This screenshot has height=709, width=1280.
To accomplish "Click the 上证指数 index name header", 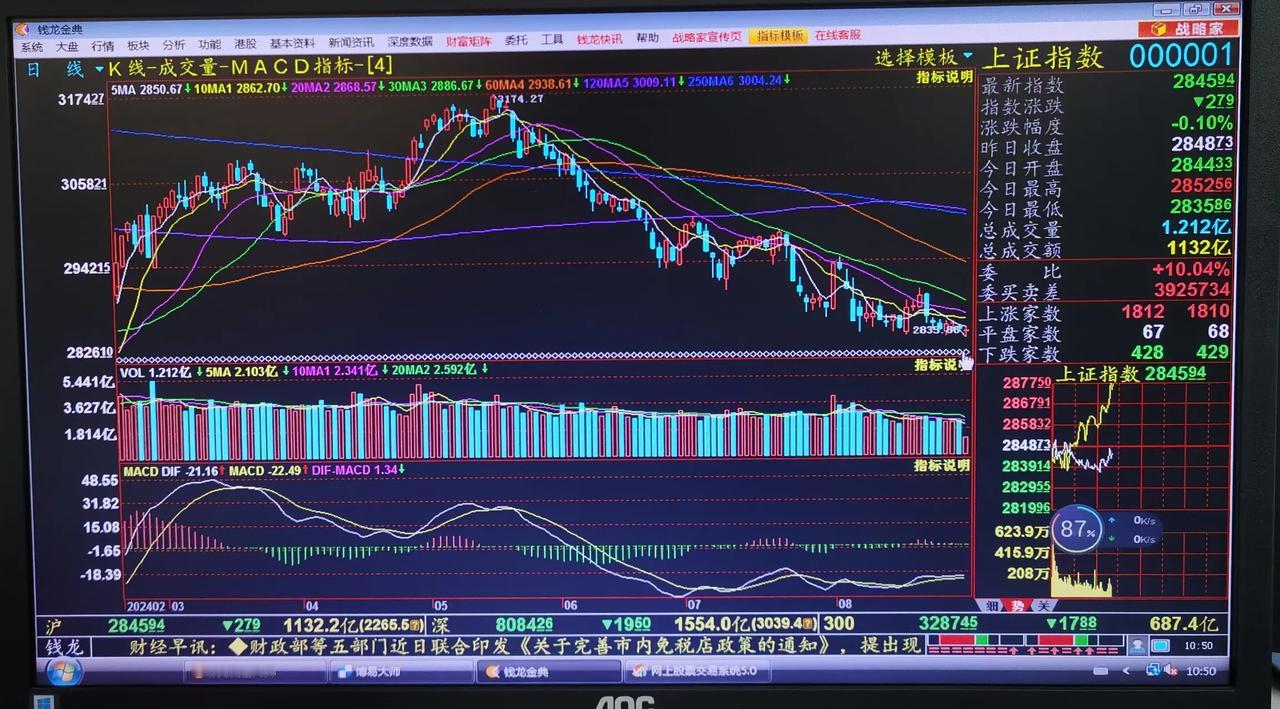I will pos(1043,57).
